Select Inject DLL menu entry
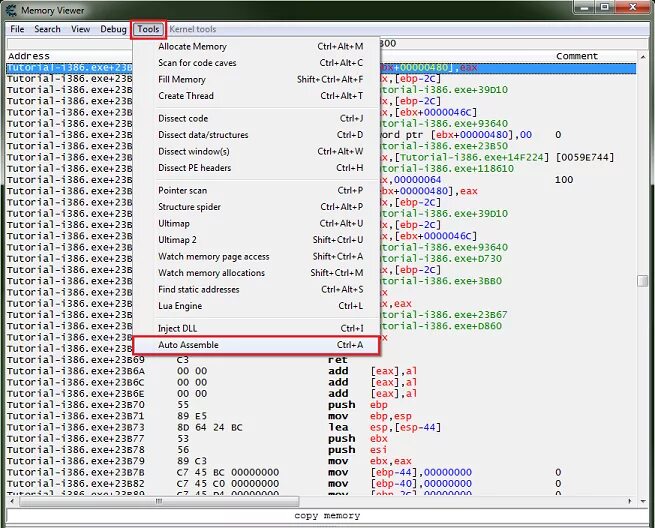This screenshot has height=528, width=655. pos(256,328)
